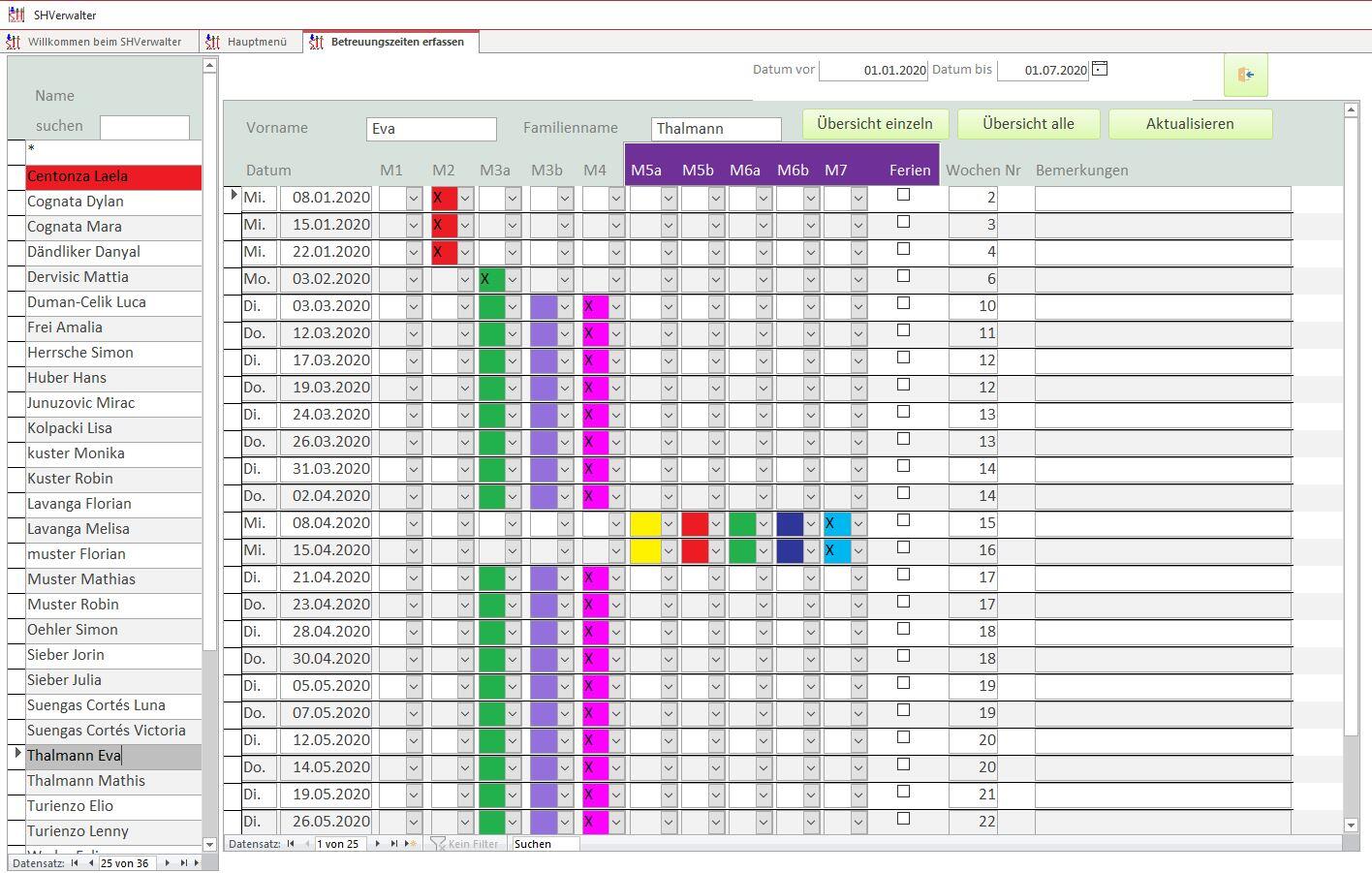Go to first record in name list navigator
This screenshot has width=1372, height=873.
[x=75, y=863]
